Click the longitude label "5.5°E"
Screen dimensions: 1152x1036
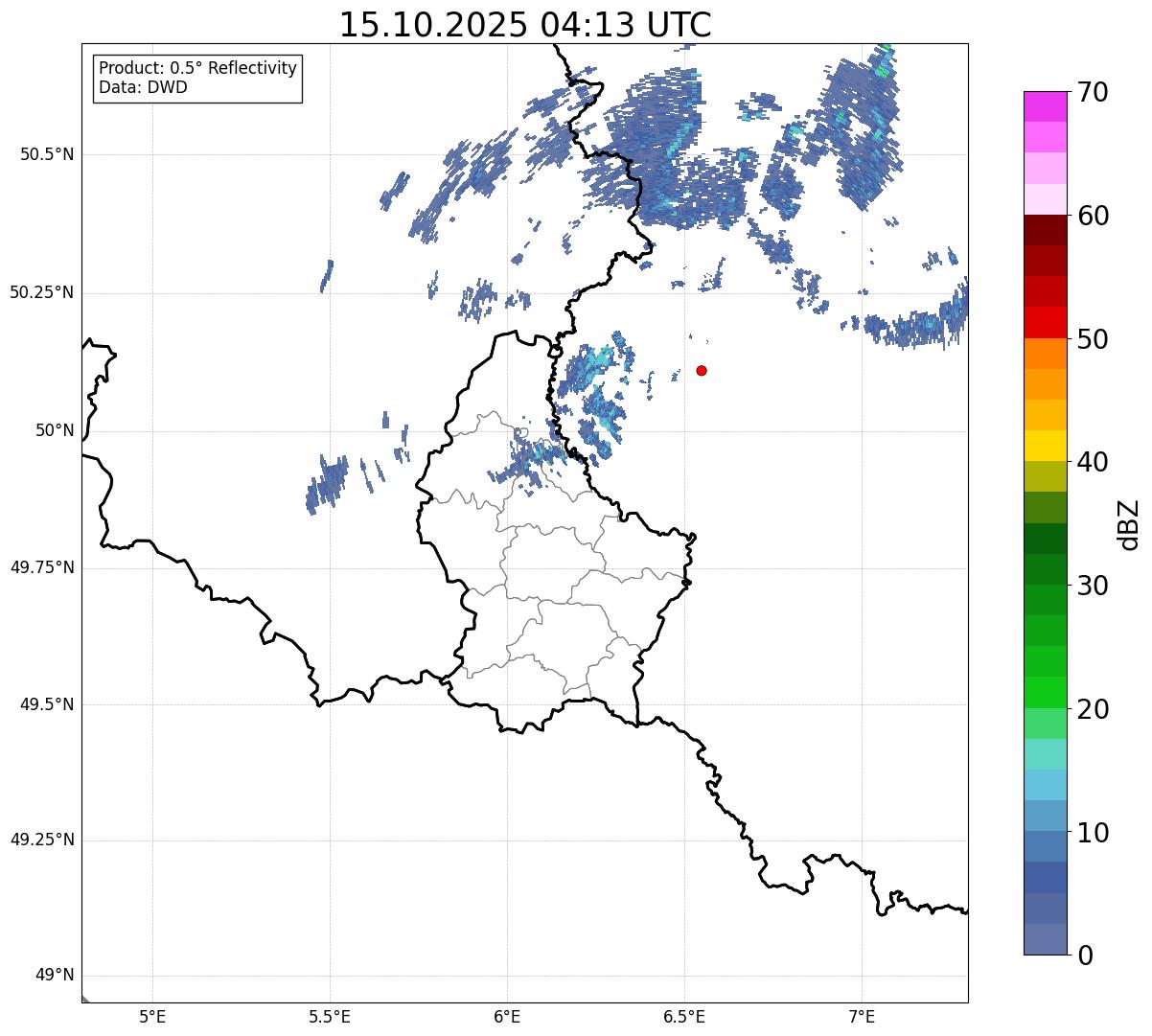click(x=330, y=1016)
